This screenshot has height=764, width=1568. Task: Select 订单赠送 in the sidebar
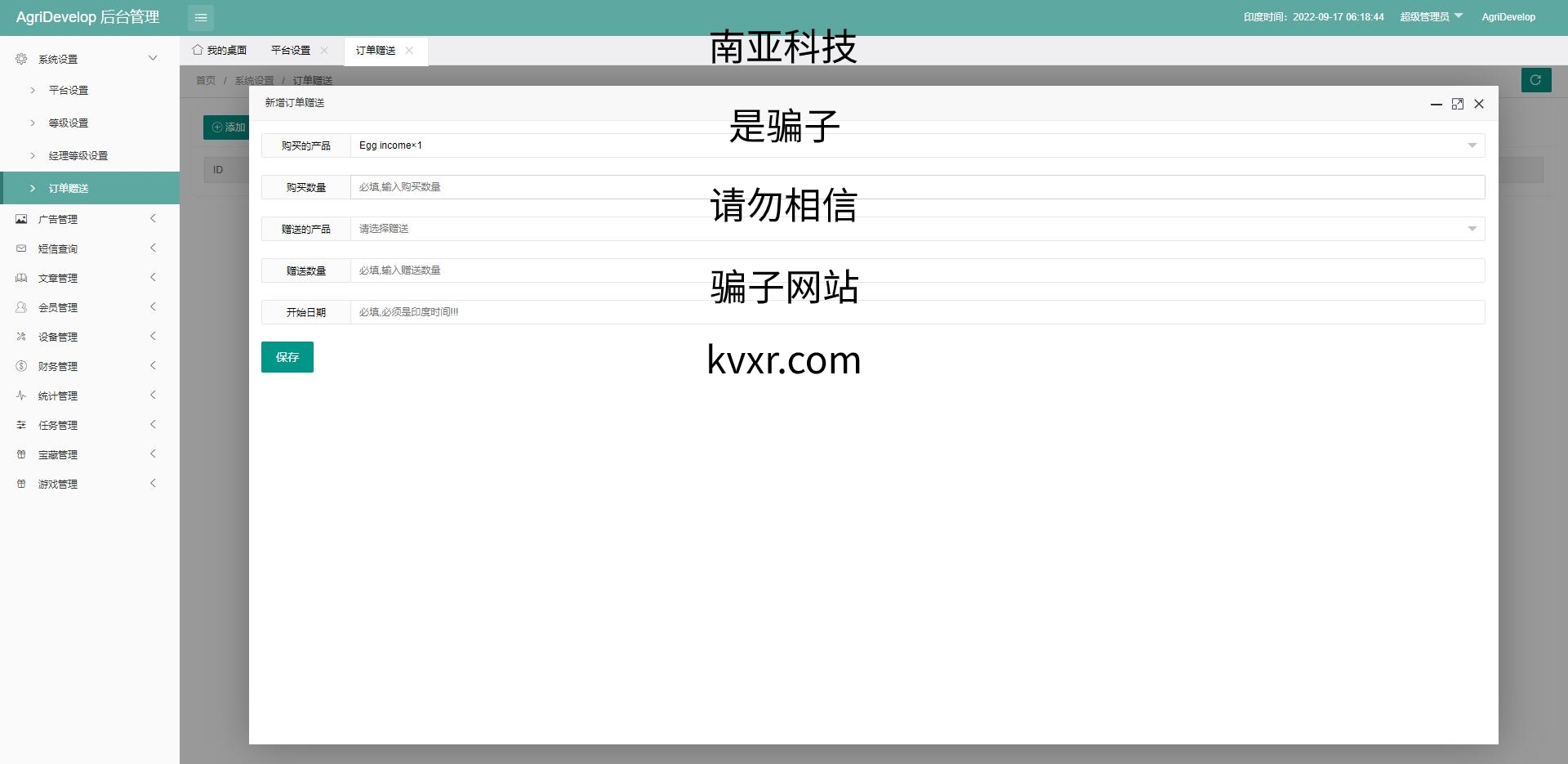click(90, 188)
